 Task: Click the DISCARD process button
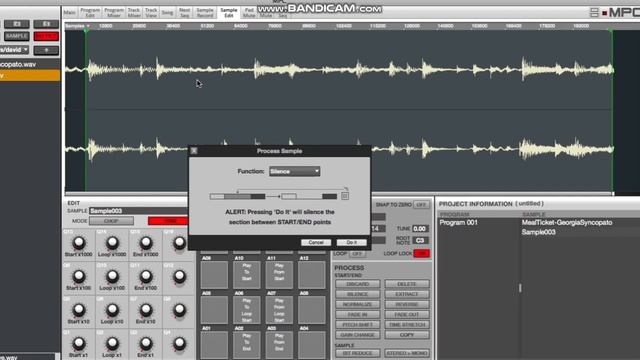[358, 284]
